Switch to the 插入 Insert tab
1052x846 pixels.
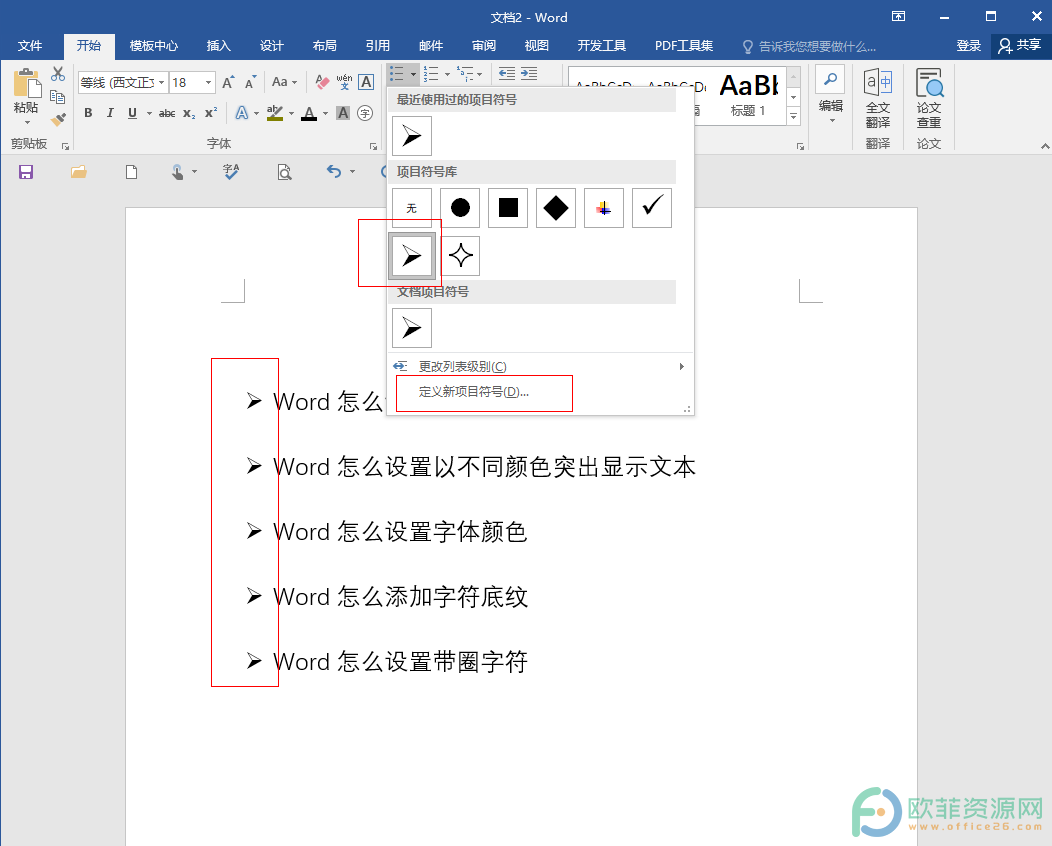click(x=218, y=46)
